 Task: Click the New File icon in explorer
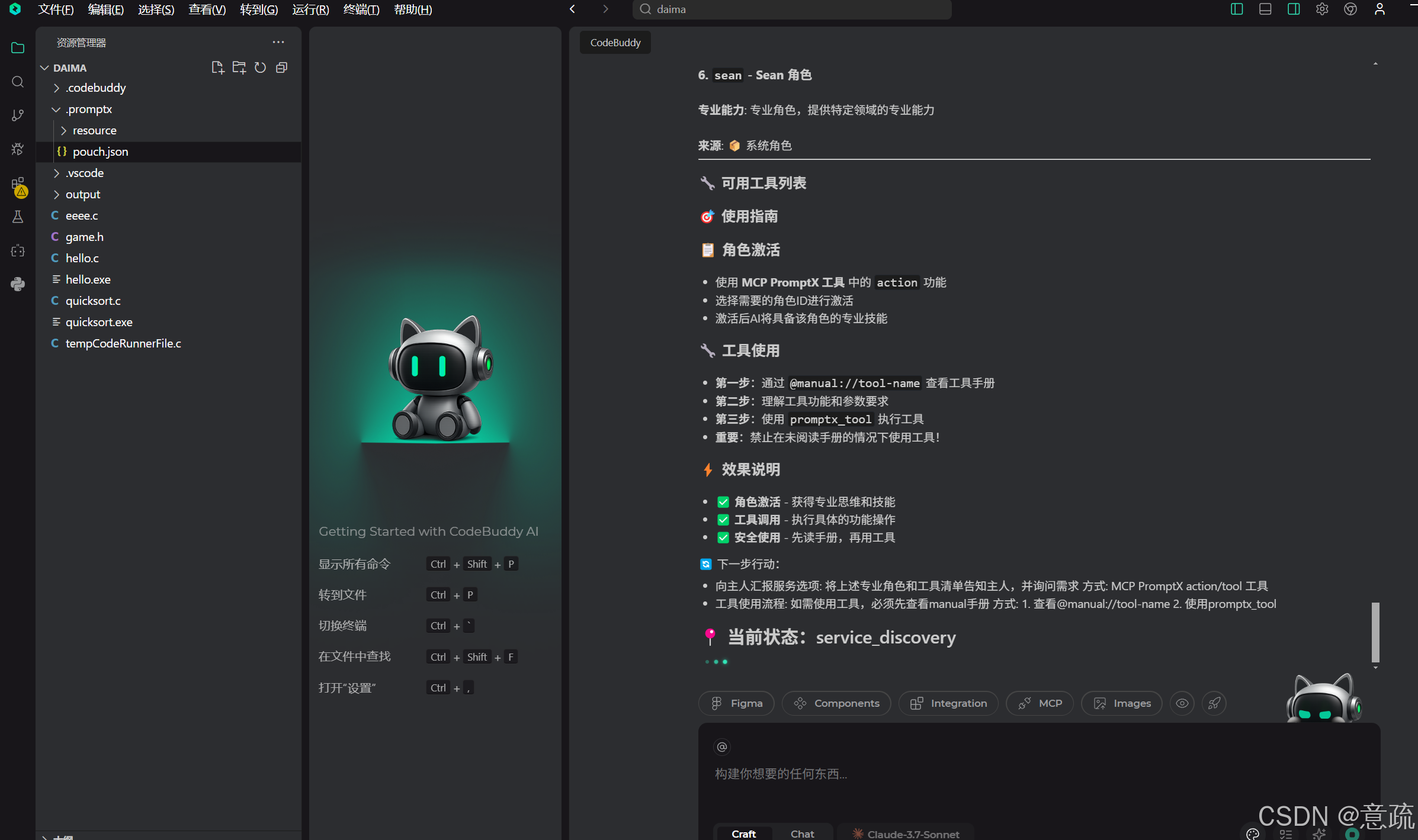tap(217, 67)
